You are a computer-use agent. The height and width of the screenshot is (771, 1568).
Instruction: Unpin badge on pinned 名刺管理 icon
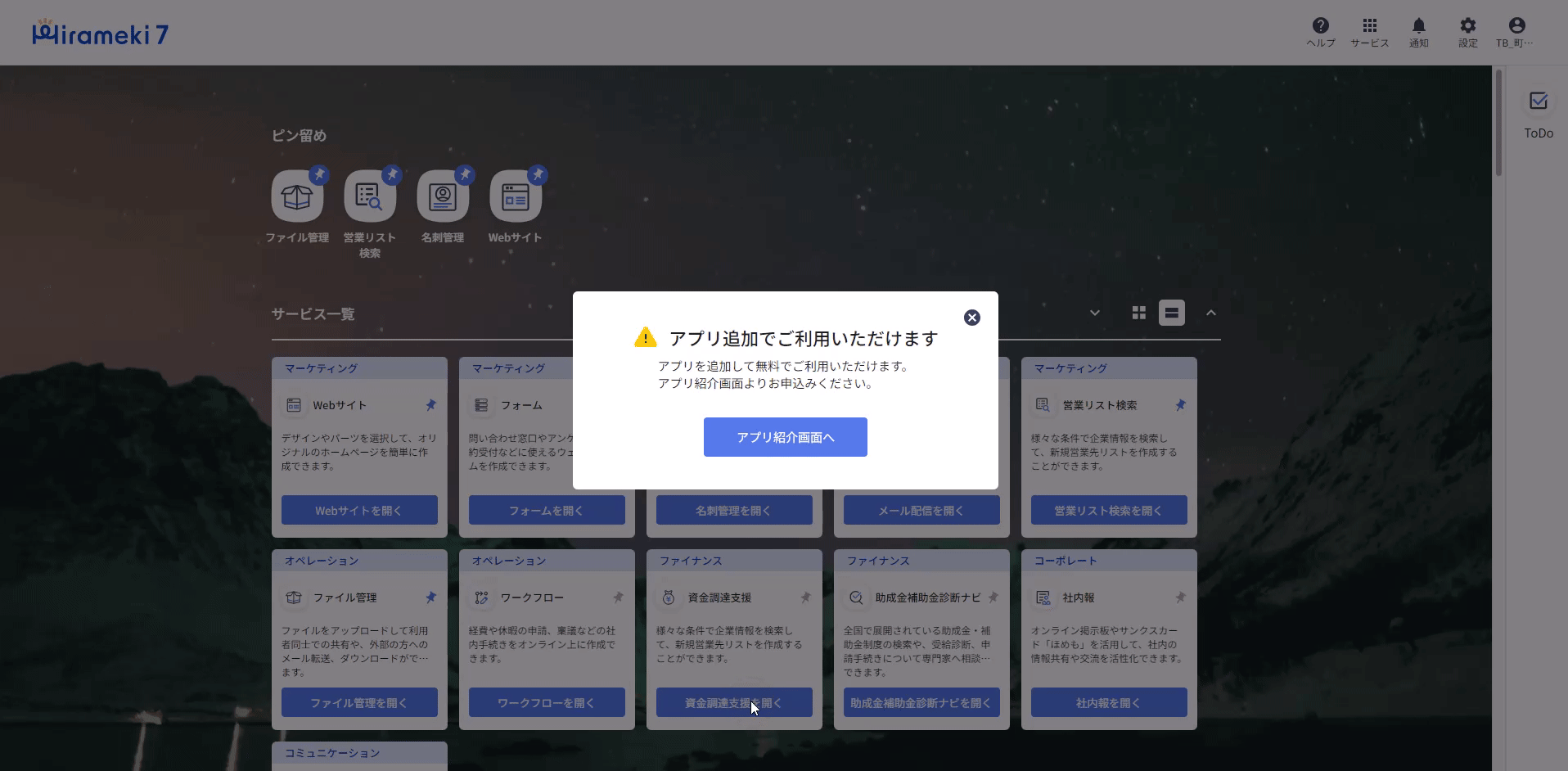[x=465, y=174]
